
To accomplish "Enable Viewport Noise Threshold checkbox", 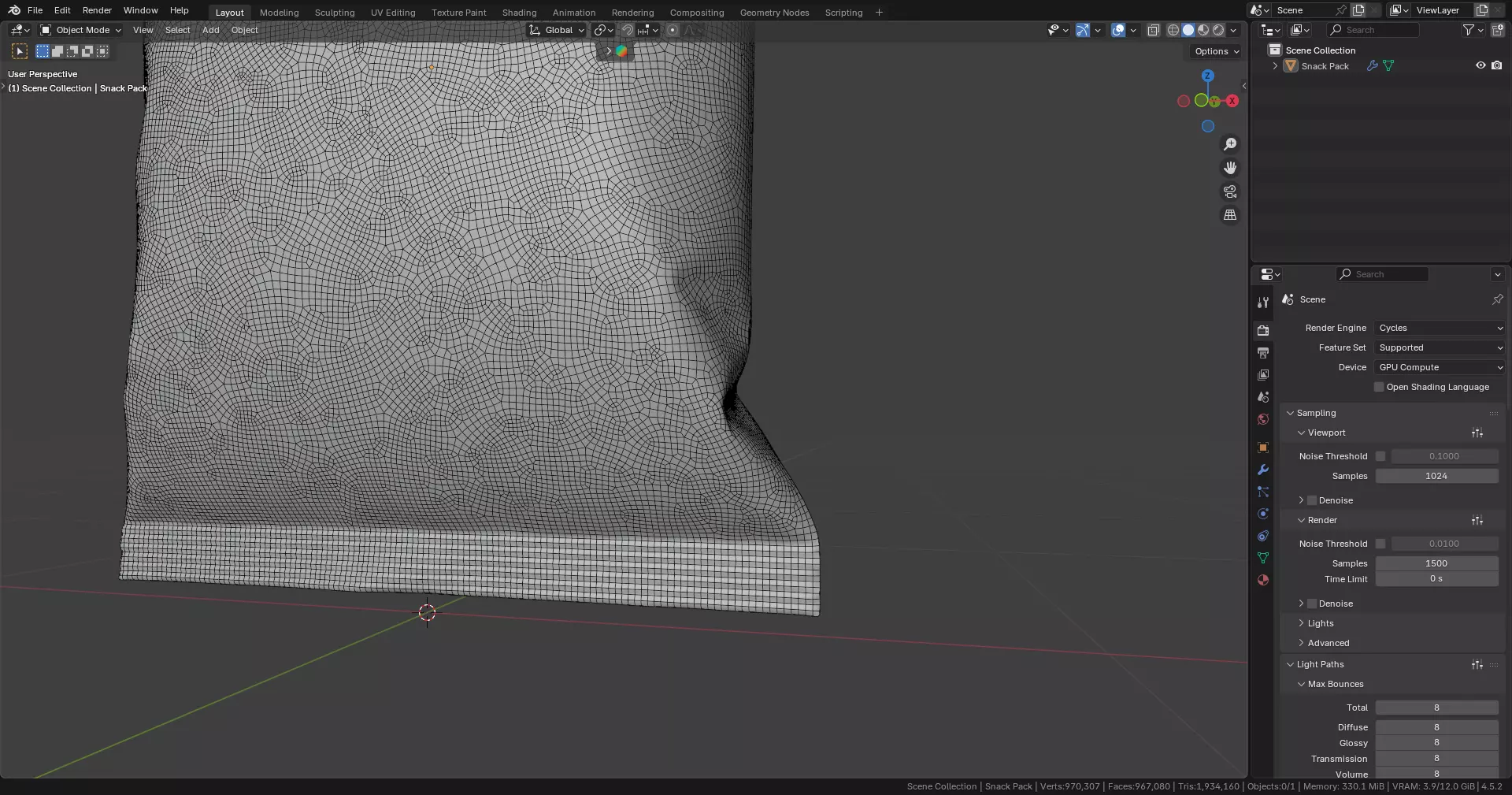I will [1380, 456].
